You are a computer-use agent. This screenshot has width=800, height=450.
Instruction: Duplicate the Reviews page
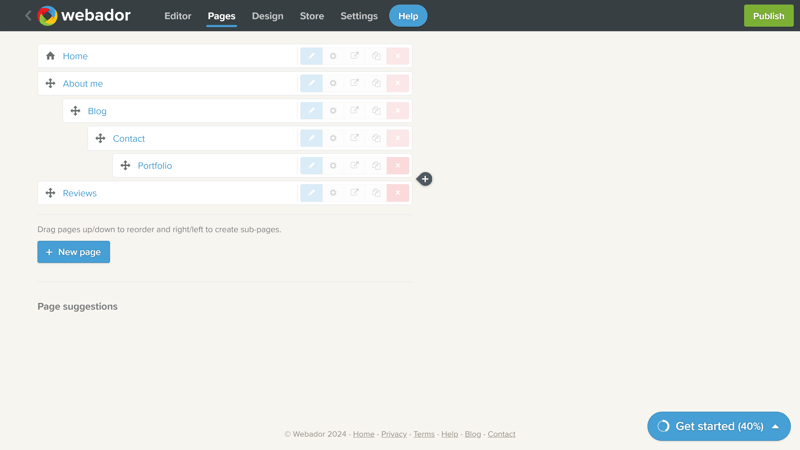376,193
